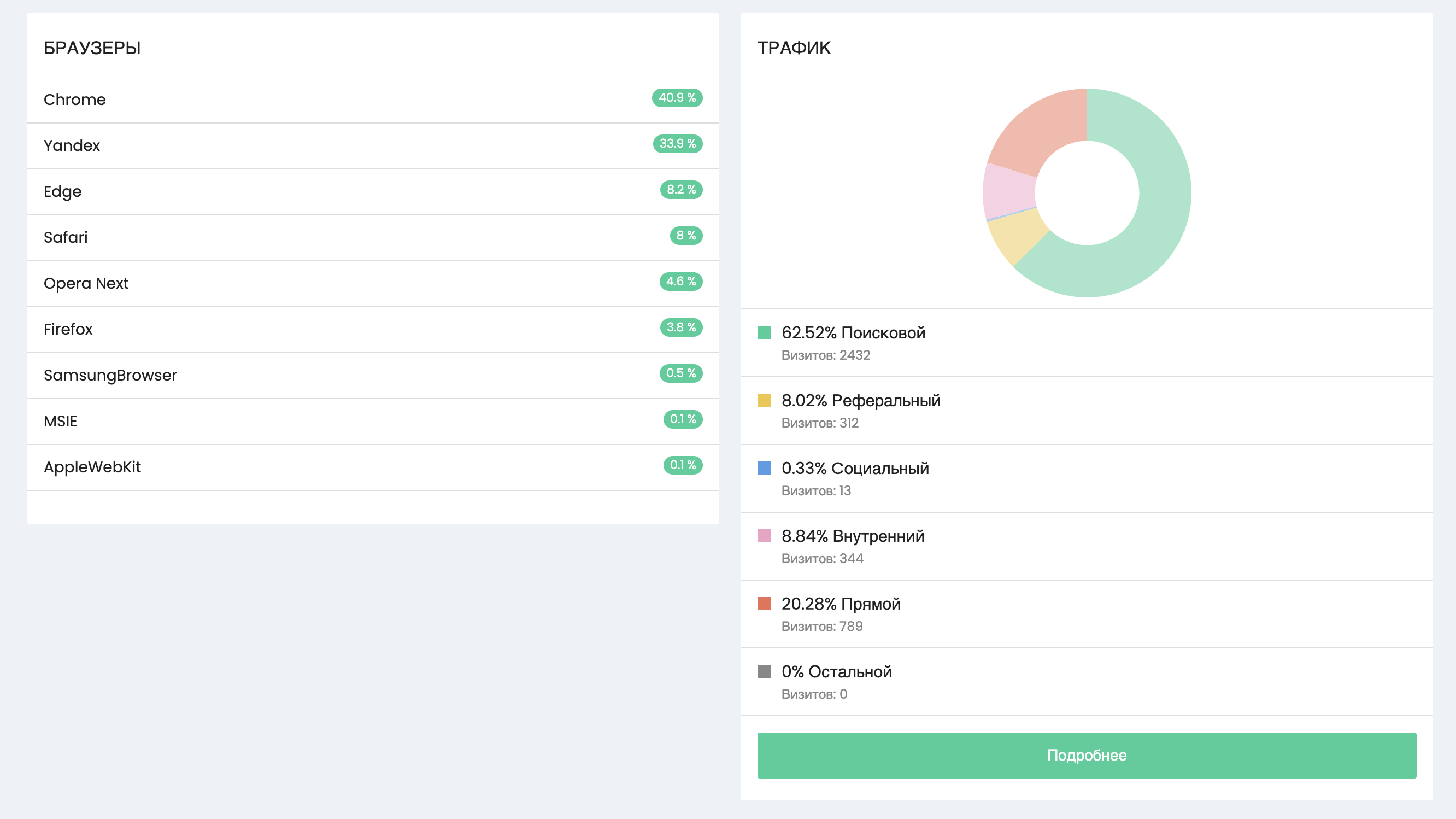1456x819 pixels.
Task: Click the 40.9 % badge for Chrome
Action: click(x=677, y=98)
